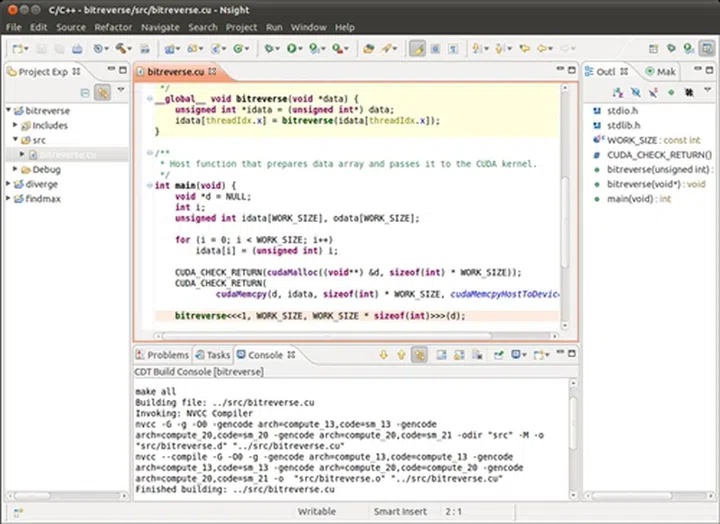Click the green Run button in toolbar

293,47
